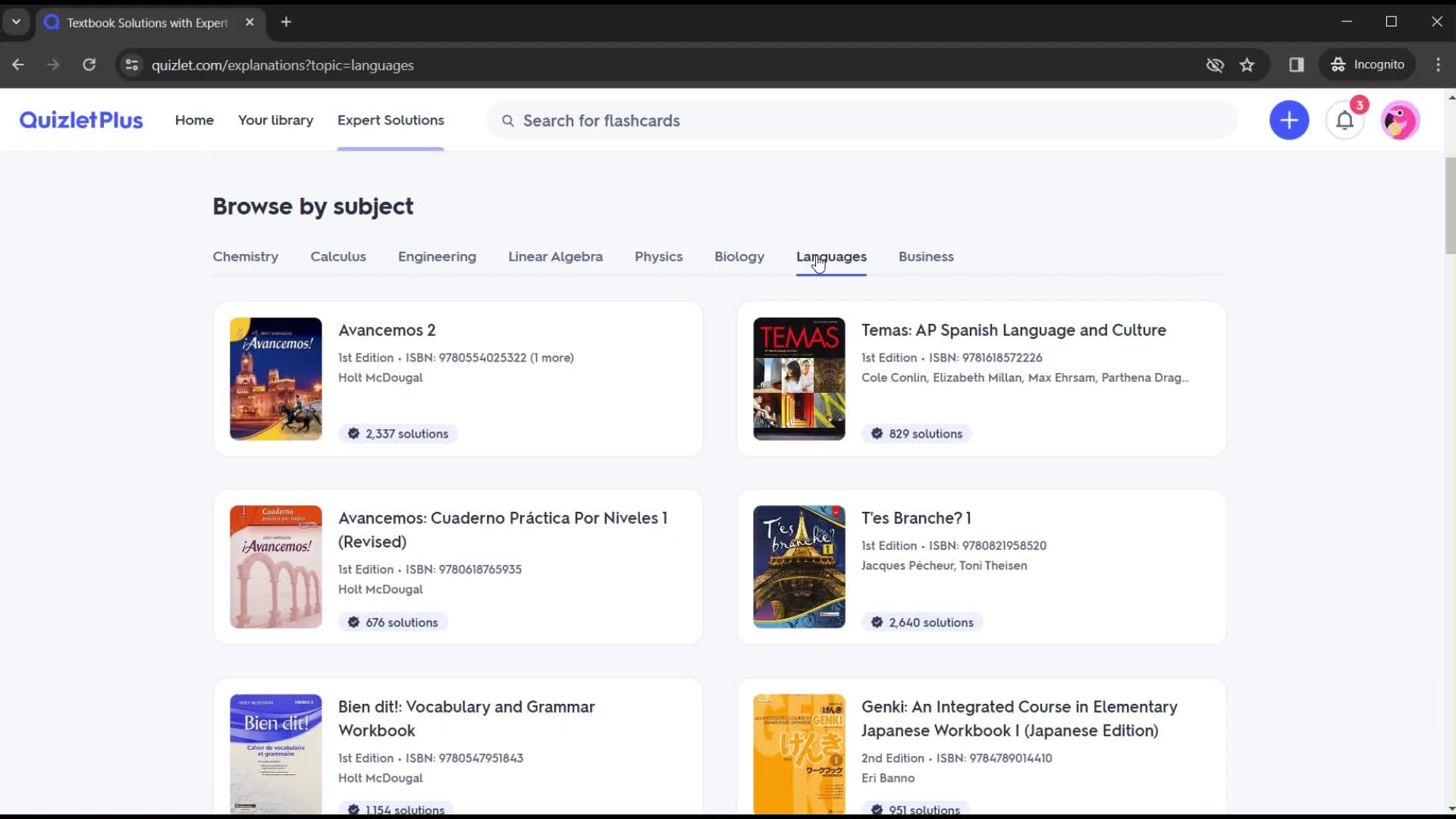Open Chrome's three-dot menu

point(1438,64)
